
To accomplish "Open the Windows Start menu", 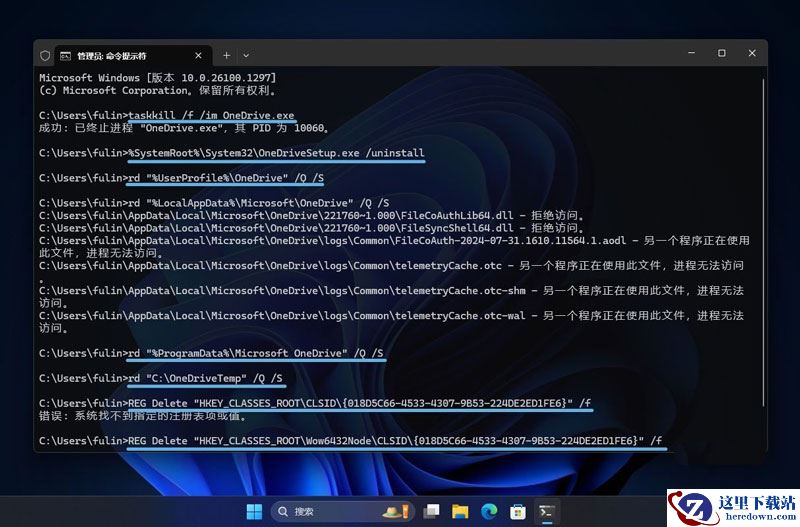I will coord(254,511).
